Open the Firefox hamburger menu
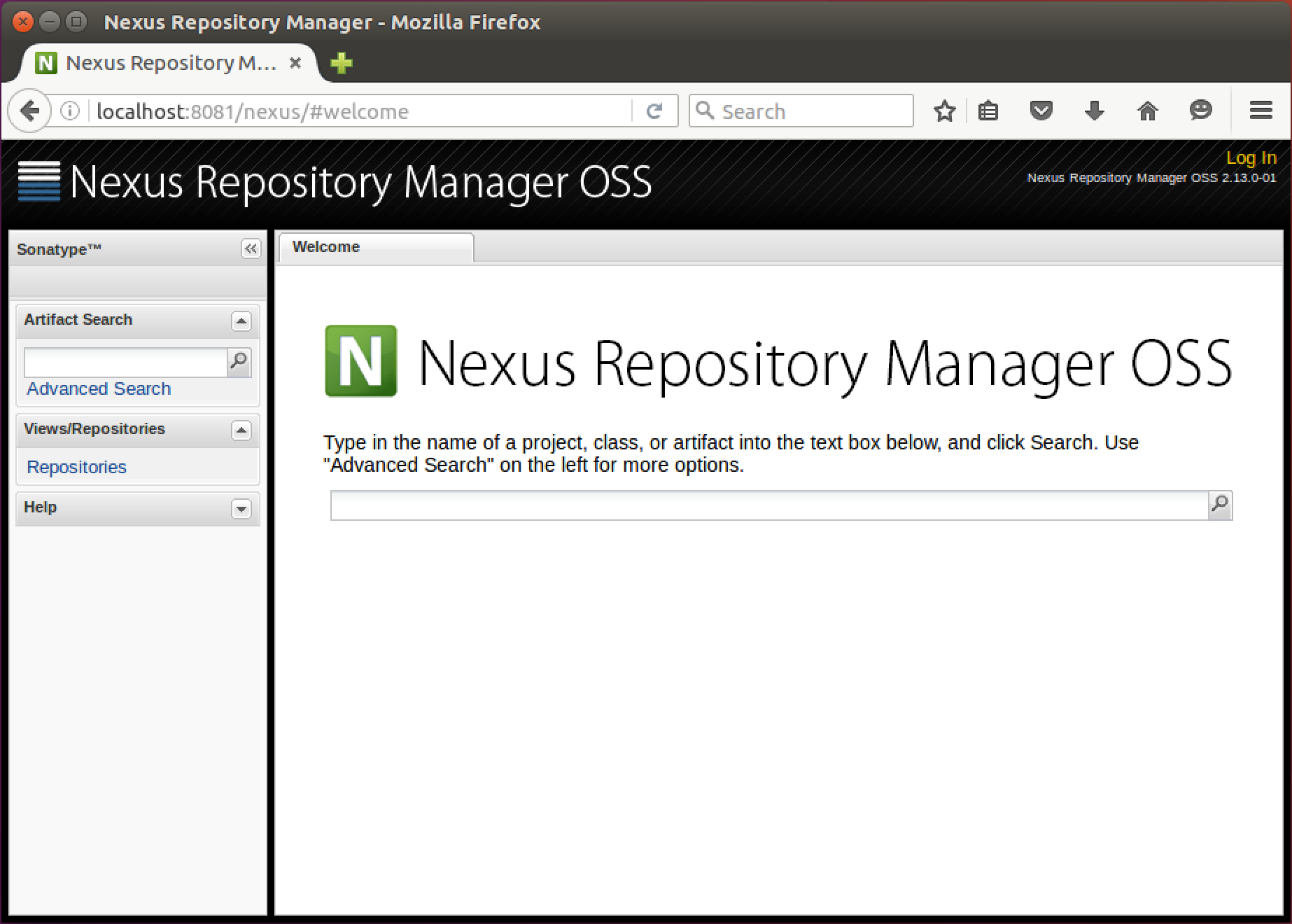The width and height of the screenshot is (1292, 924). click(1261, 111)
